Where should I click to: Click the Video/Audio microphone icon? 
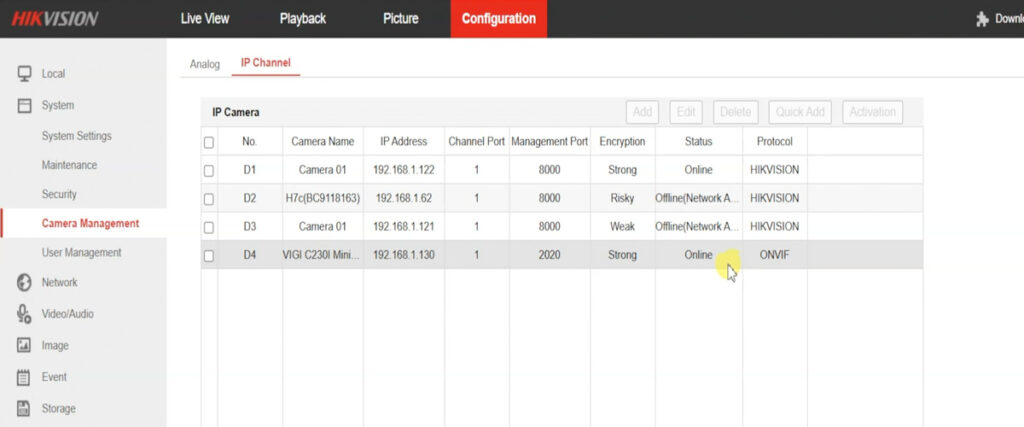(25, 314)
